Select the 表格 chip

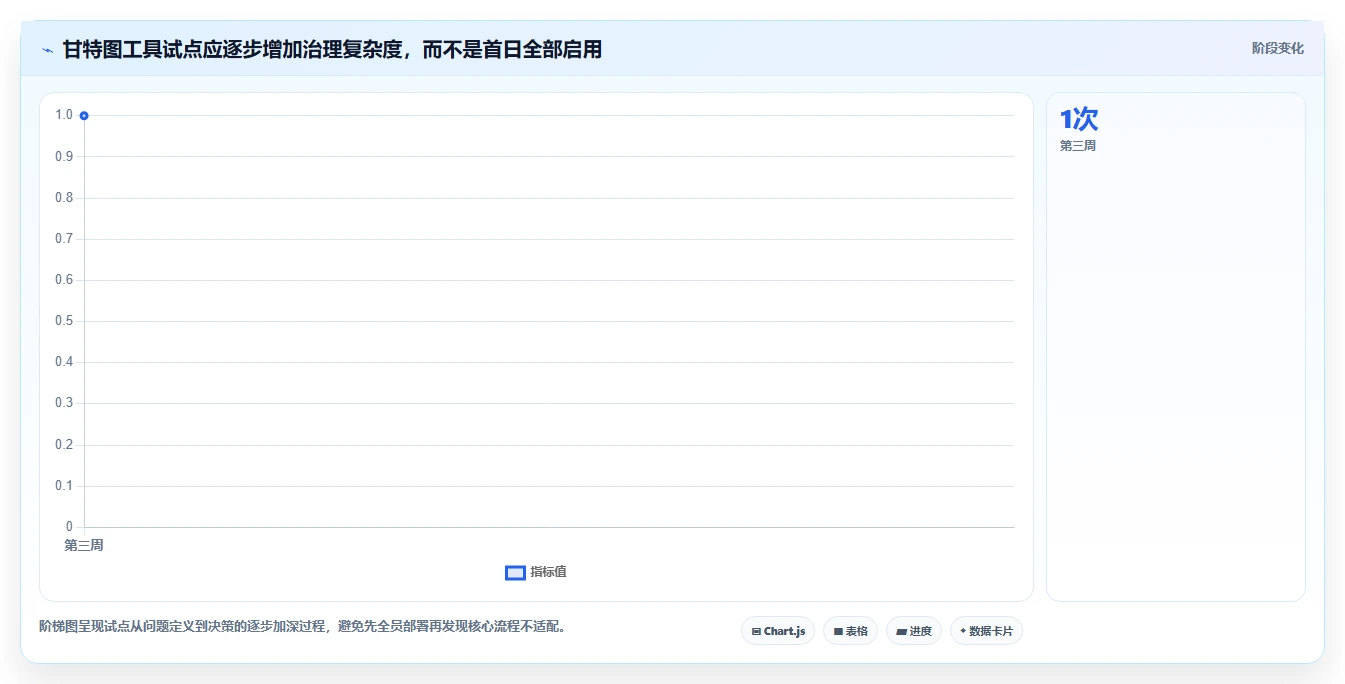[850, 631]
